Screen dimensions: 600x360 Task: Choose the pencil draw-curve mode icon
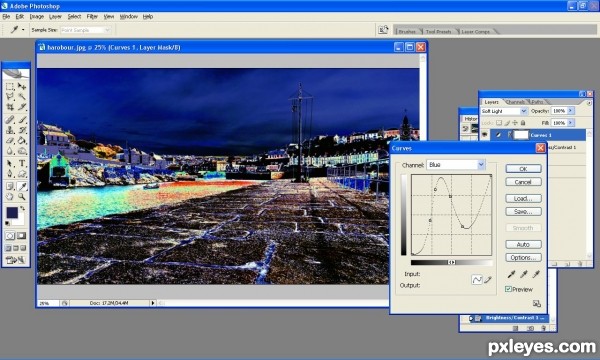point(488,280)
